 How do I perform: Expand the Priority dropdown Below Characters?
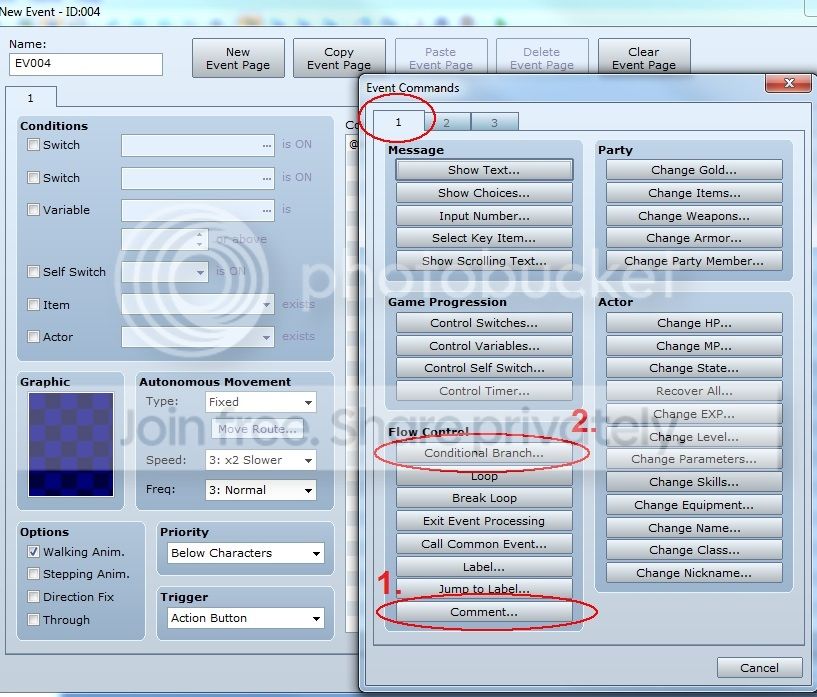(x=246, y=553)
